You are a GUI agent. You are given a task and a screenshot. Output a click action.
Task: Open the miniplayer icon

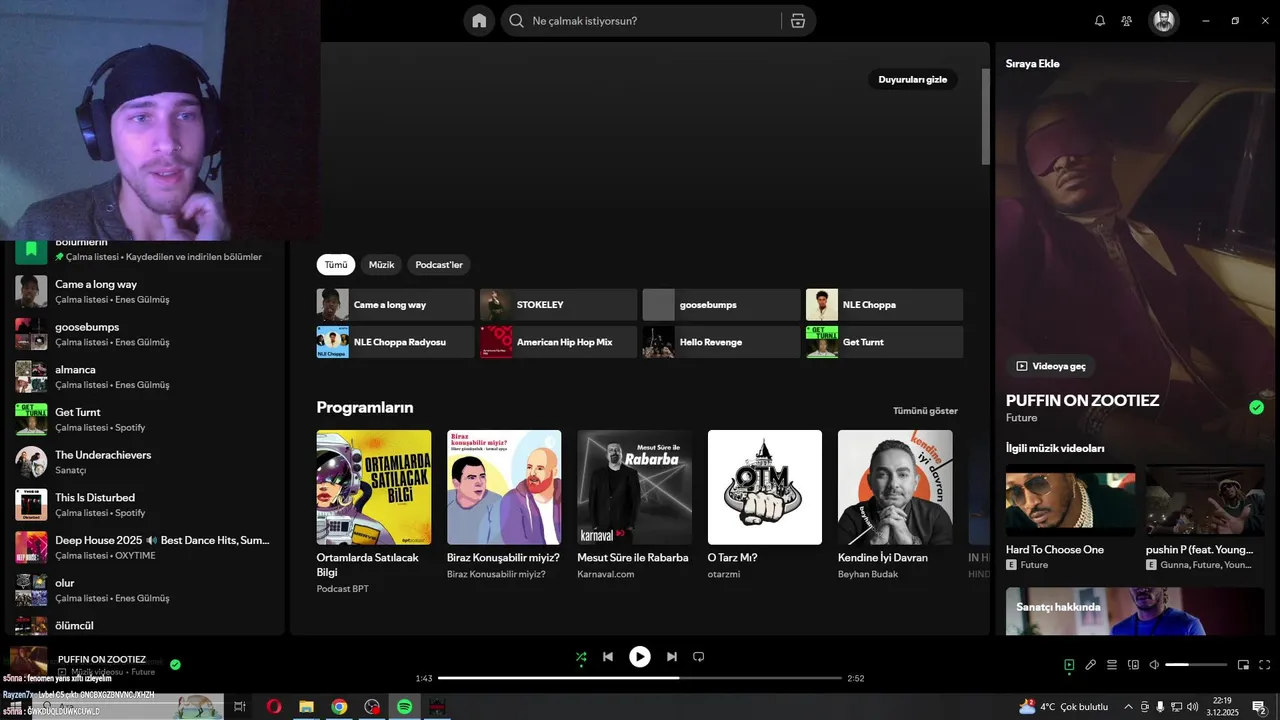click(1243, 665)
